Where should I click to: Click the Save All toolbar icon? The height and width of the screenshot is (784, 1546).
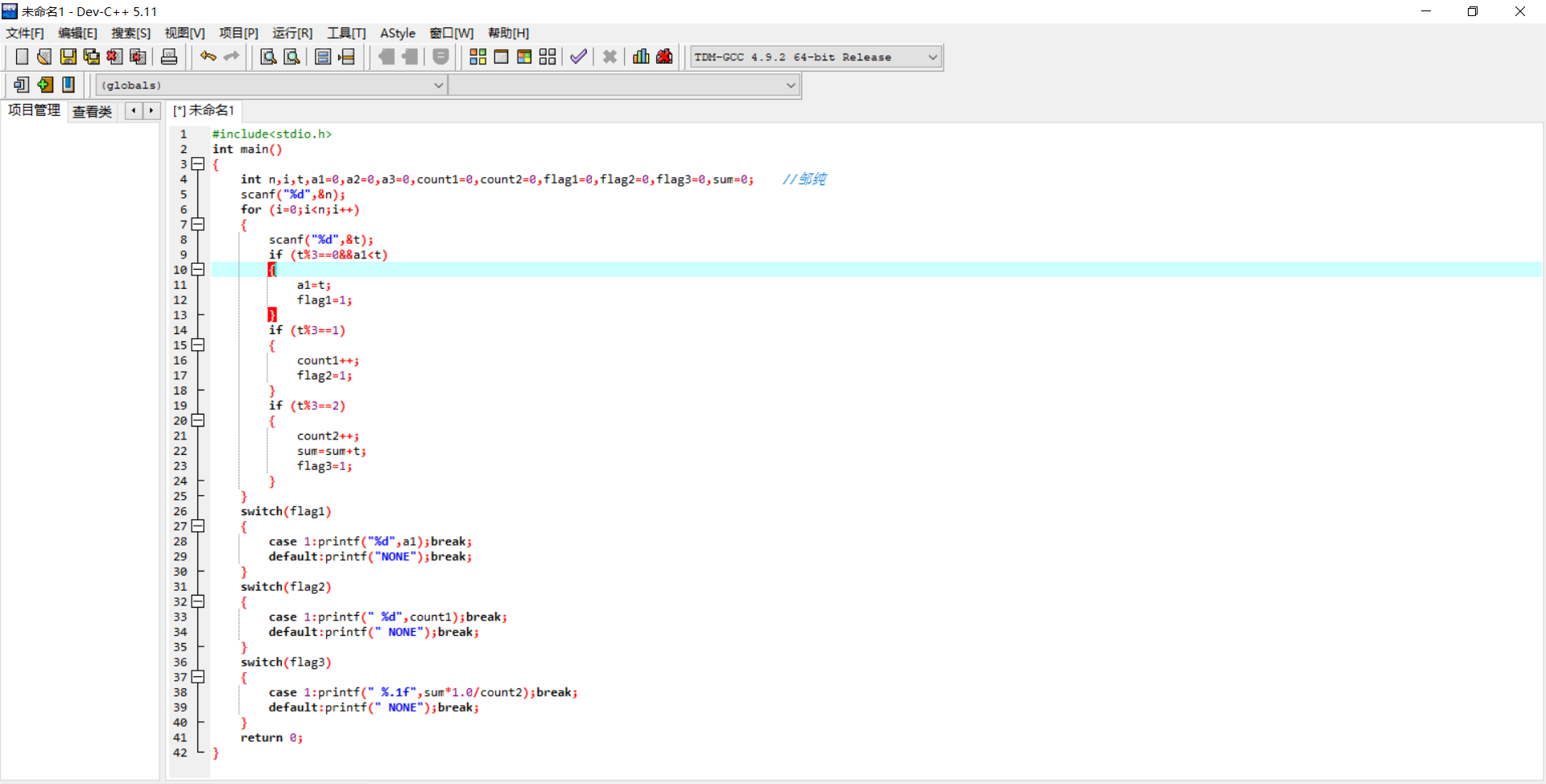(x=92, y=56)
